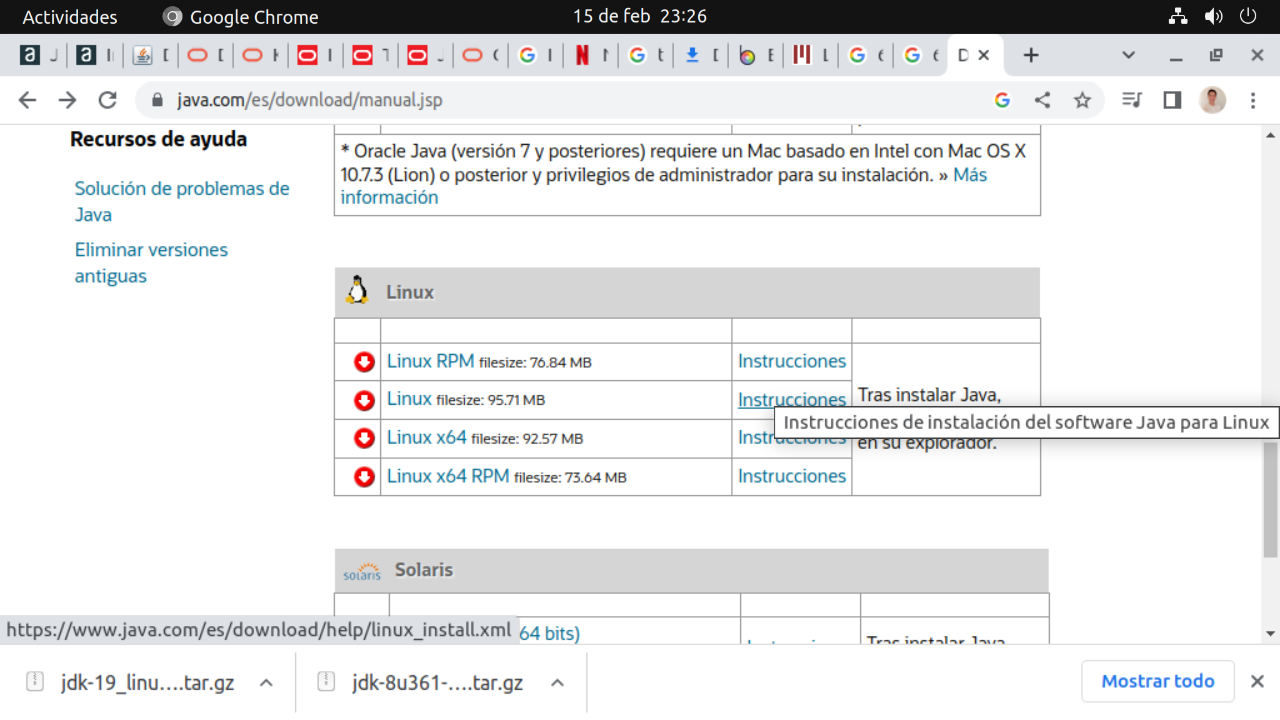Expand options for the jdk-19 download
Image resolution: width=1280 pixels, height=720 pixels.
tap(266, 682)
